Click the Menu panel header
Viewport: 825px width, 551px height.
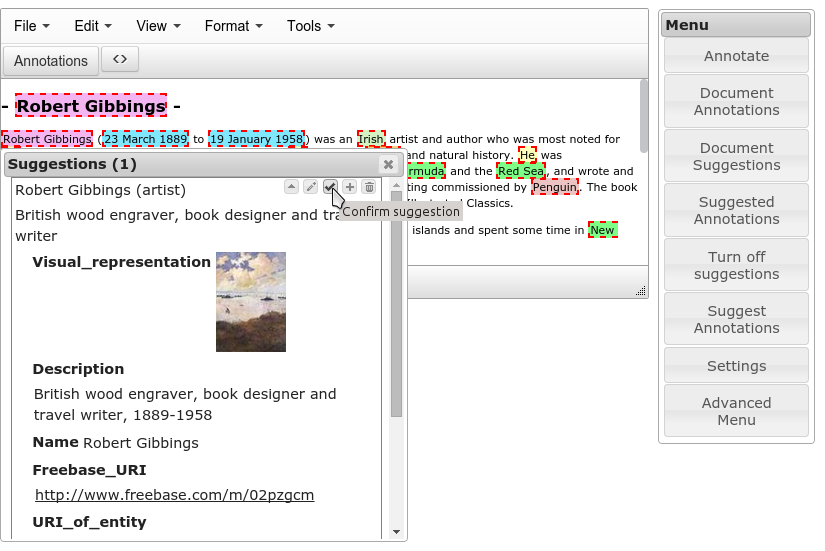coord(736,25)
